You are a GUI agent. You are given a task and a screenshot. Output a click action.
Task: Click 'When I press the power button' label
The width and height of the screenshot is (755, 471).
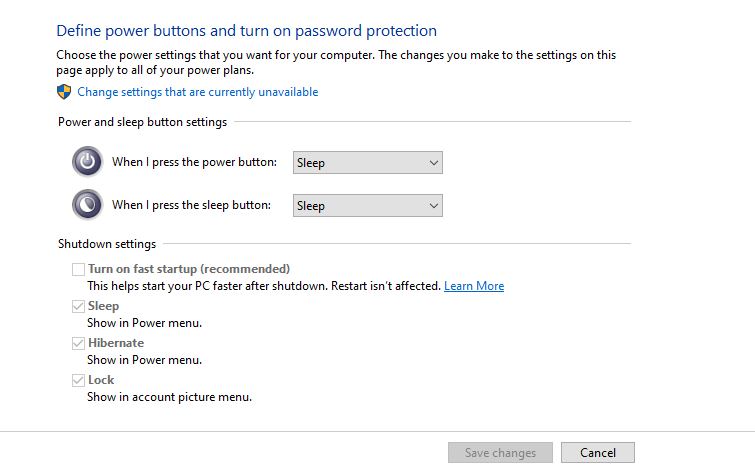click(x=194, y=162)
